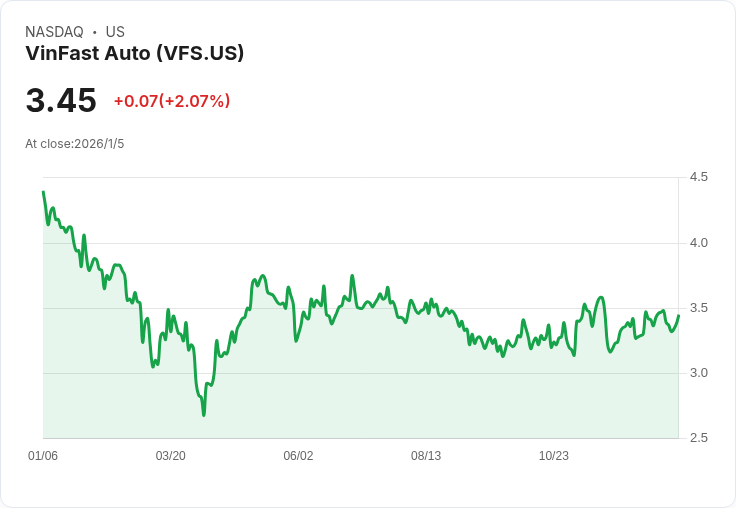The height and width of the screenshot is (508, 736).
Task: Click the 06/02 date axis label
Action: click(x=298, y=456)
